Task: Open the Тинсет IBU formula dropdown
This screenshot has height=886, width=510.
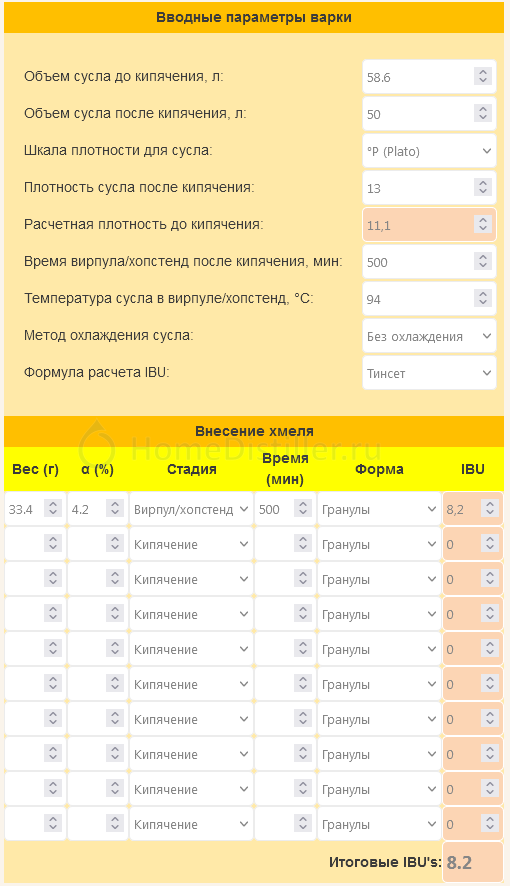Action: (x=429, y=373)
